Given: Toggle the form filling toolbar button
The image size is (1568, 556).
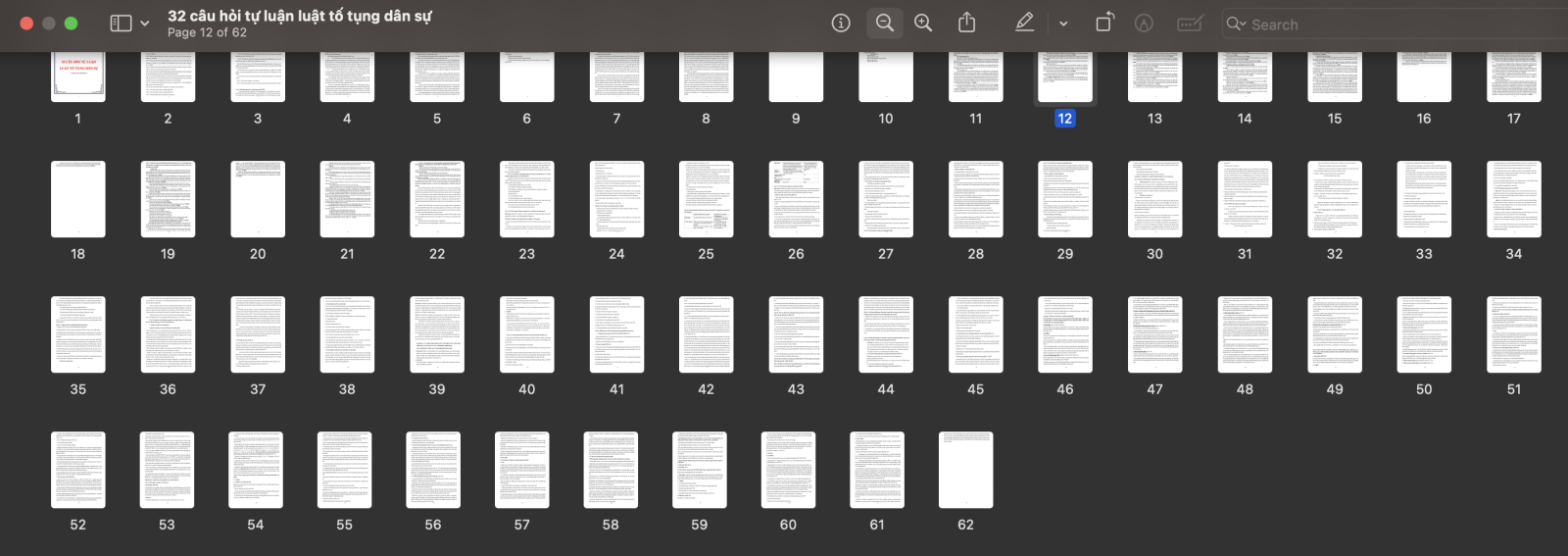Looking at the screenshot, I should 1190,24.
